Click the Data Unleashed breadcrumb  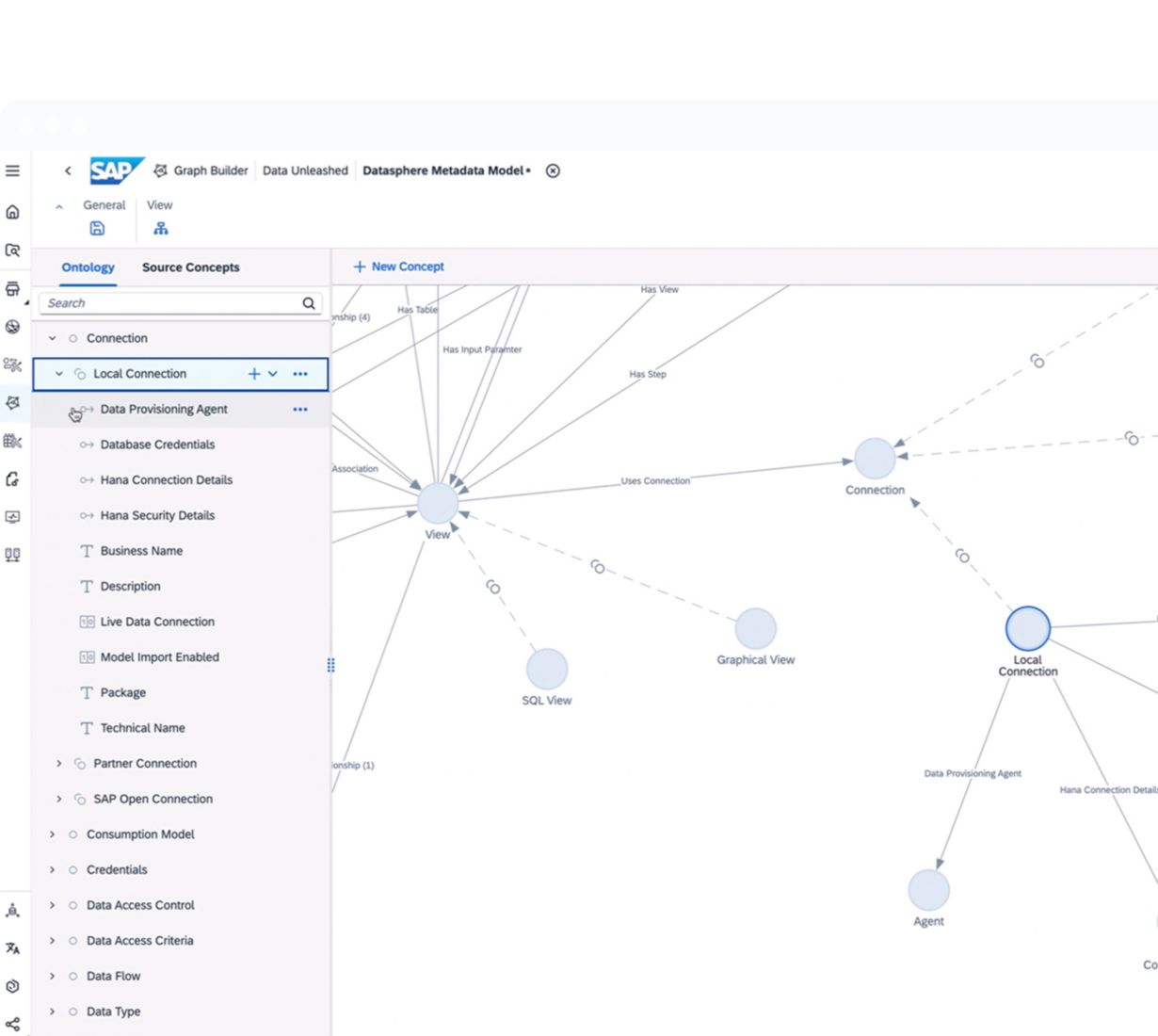click(x=305, y=170)
